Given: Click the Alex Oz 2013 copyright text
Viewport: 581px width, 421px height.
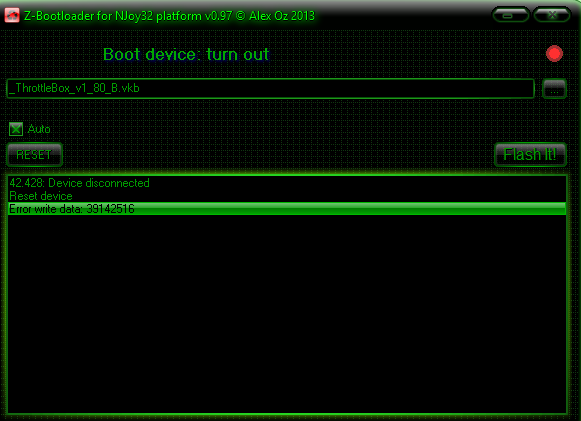Looking at the screenshot, I should click(x=282, y=16).
